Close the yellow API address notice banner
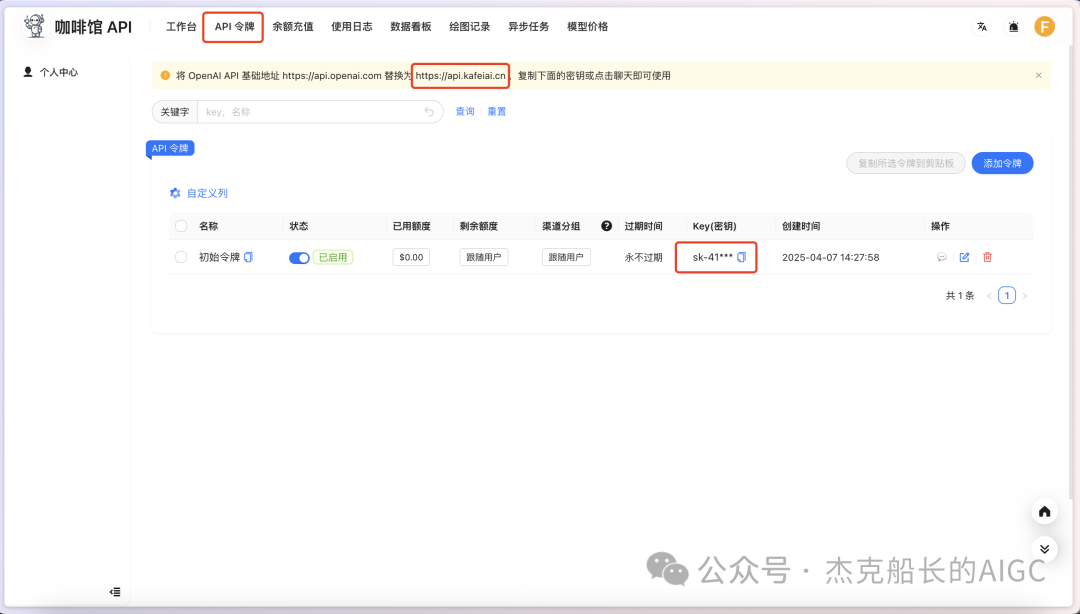Image resolution: width=1080 pixels, height=614 pixels. pyautogui.click(x=1039, y=75)
